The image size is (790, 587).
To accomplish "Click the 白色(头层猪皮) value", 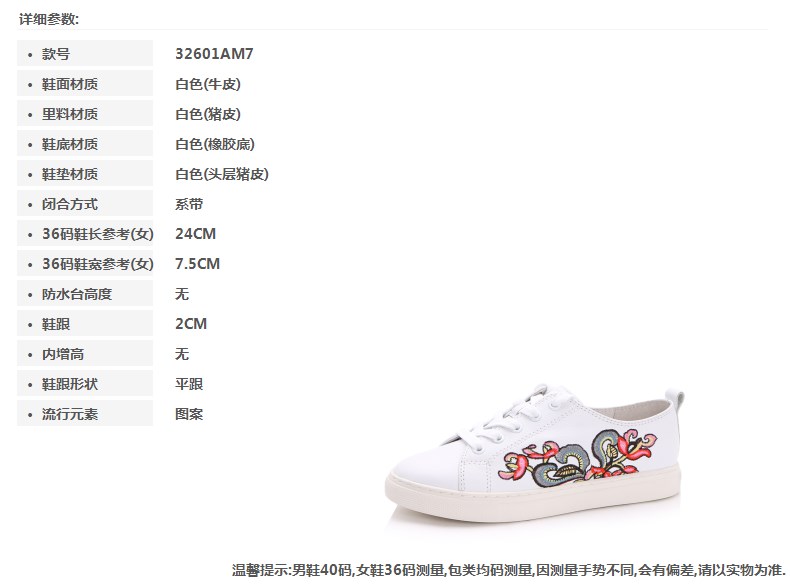I will tap(222, 174).
